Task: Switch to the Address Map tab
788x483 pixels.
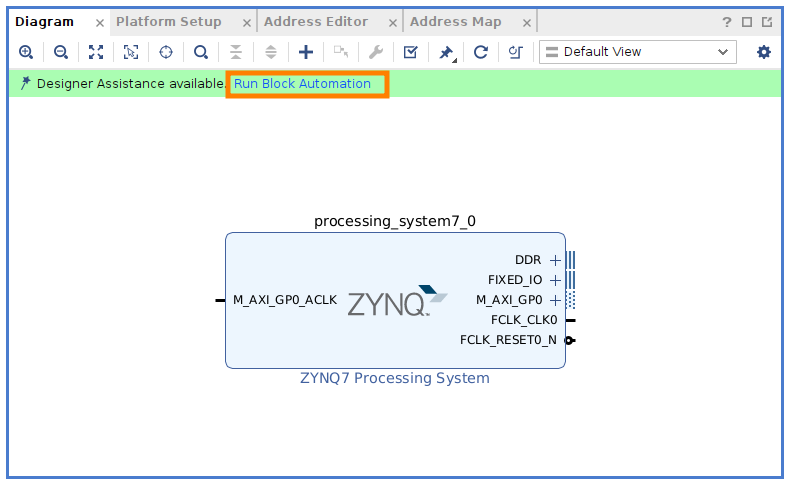Action: pos(456,22)
